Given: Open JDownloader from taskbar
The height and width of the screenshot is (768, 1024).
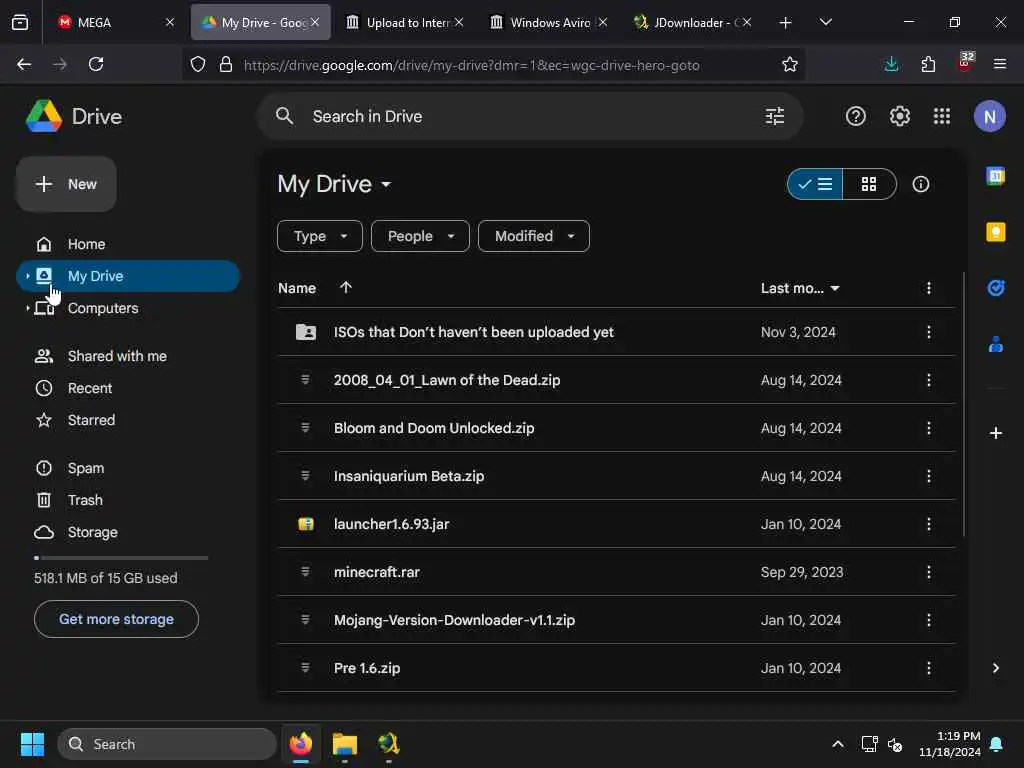Looking at the screenshot, I should pos(388,744).
